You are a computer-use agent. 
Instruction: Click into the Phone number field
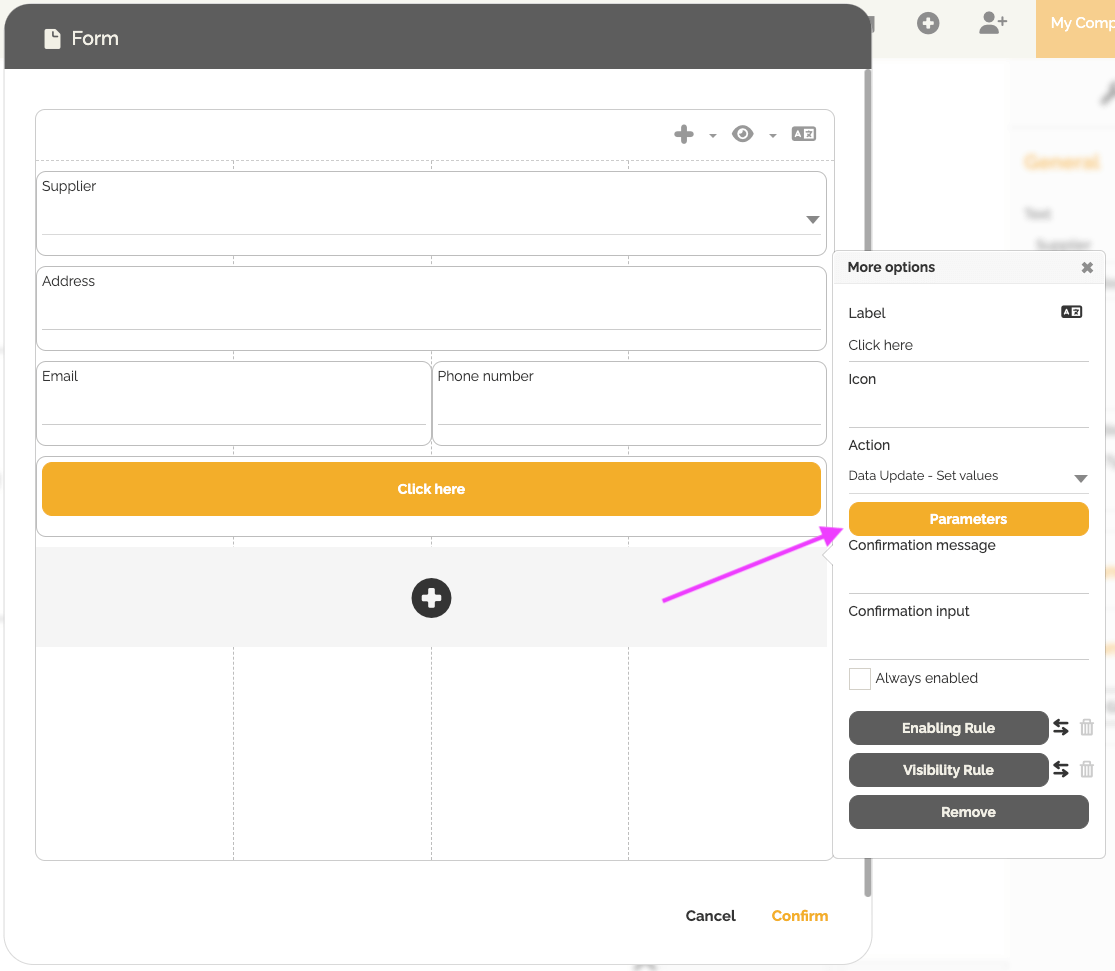tap(629, 409)
